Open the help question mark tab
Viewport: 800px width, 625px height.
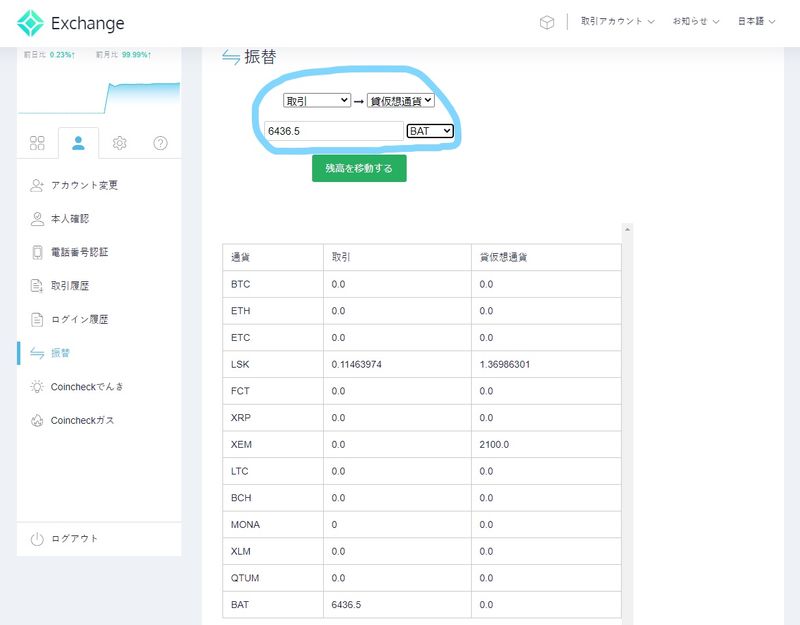pos(160,143)
